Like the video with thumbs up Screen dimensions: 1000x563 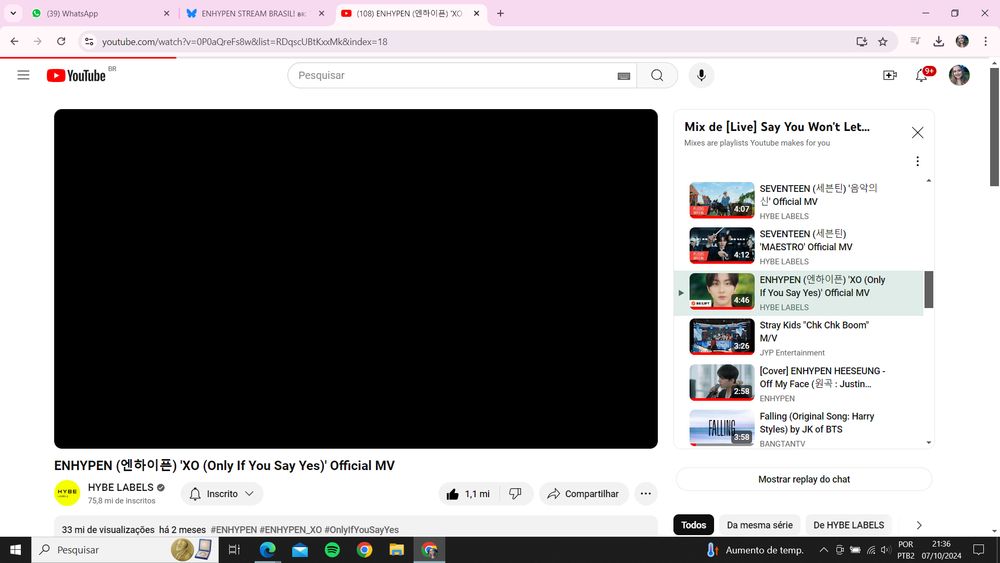click(x=469, y=494)
